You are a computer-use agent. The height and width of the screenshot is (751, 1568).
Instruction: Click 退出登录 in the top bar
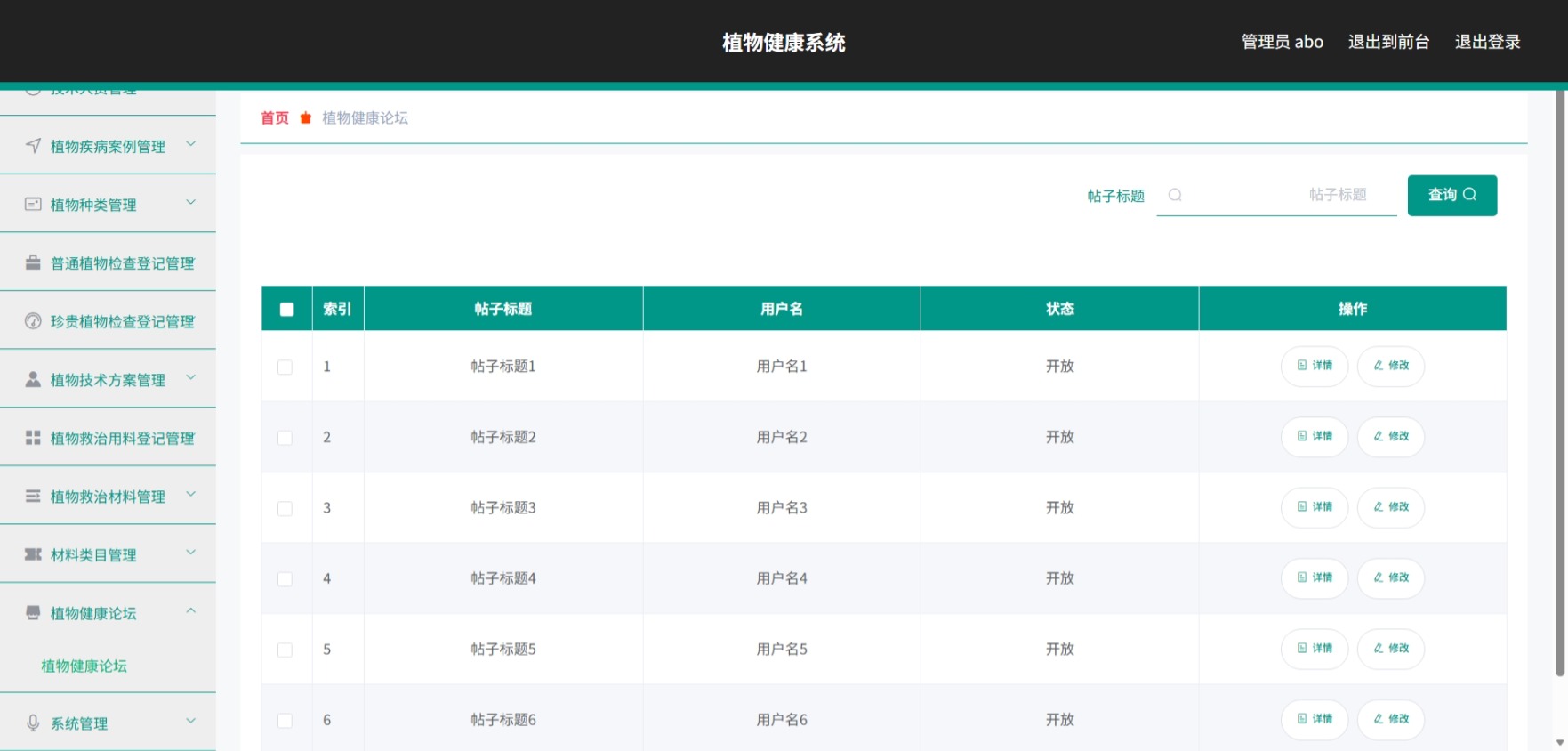coord(1487,42)
